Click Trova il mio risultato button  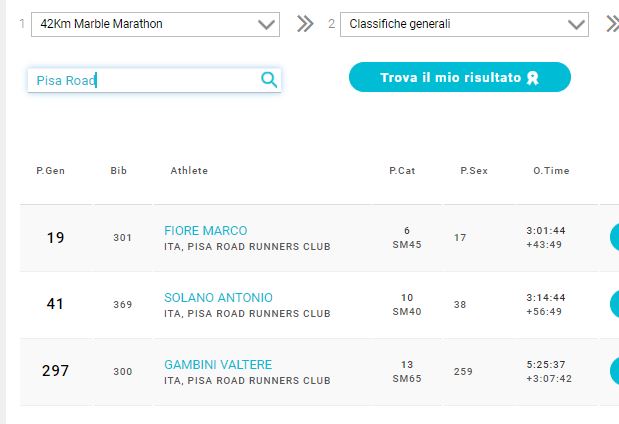[x=460, y=77]
